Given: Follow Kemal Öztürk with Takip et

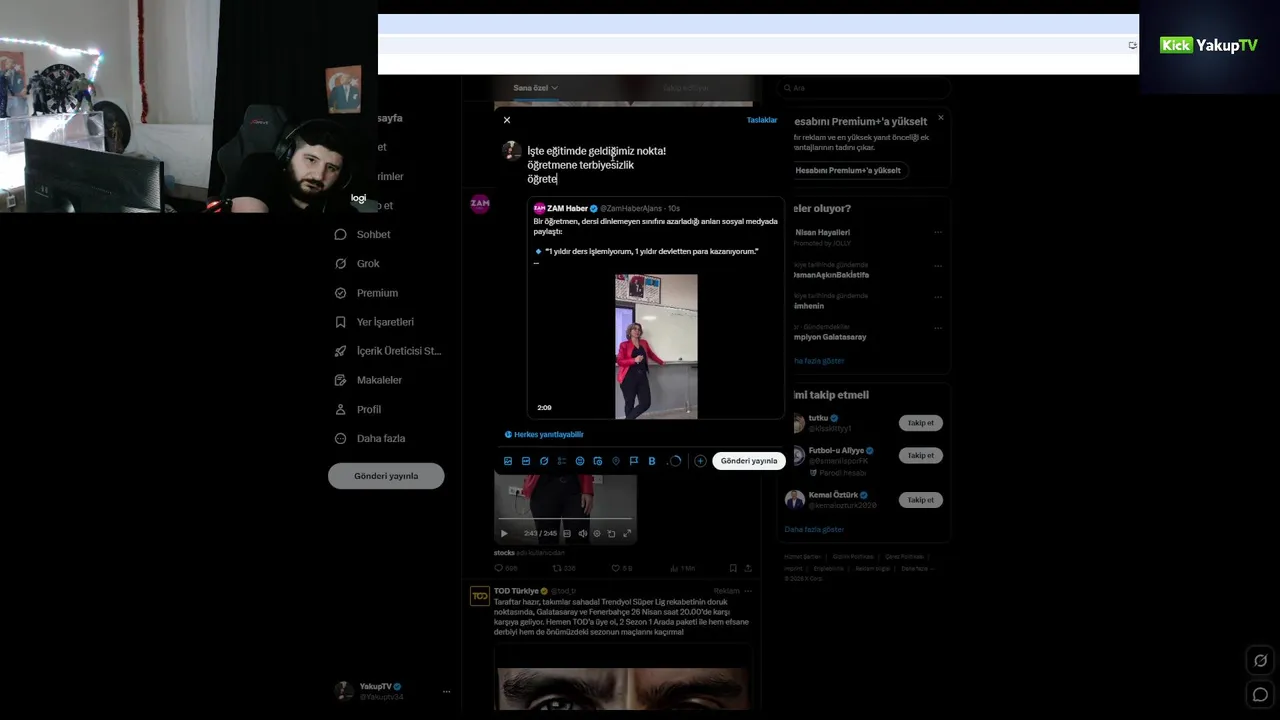Looking at the screenshot, I should 920,500.
